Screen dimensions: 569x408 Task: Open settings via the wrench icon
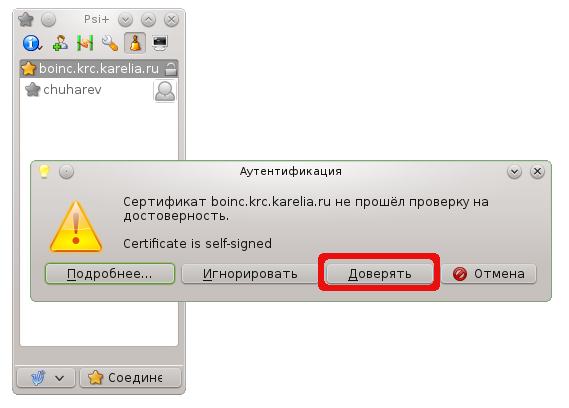coord(110,43)
